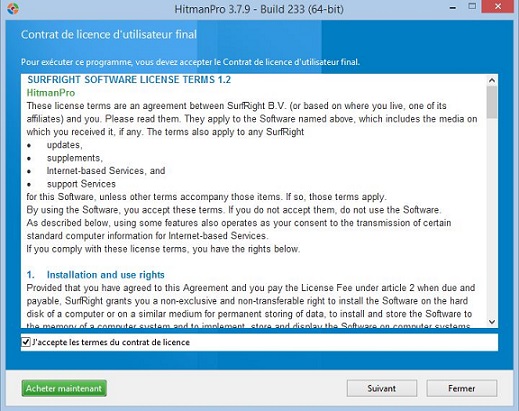Click the "SURFRIGHT SOFTWARE LICENSE TERMS 1.2" heading
Image resolution: width=519 pixels, height=411 pixels.
129,80
